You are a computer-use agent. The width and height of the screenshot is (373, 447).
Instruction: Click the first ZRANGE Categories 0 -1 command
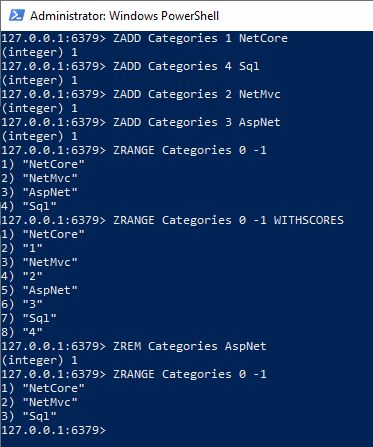tap(190, 150)
